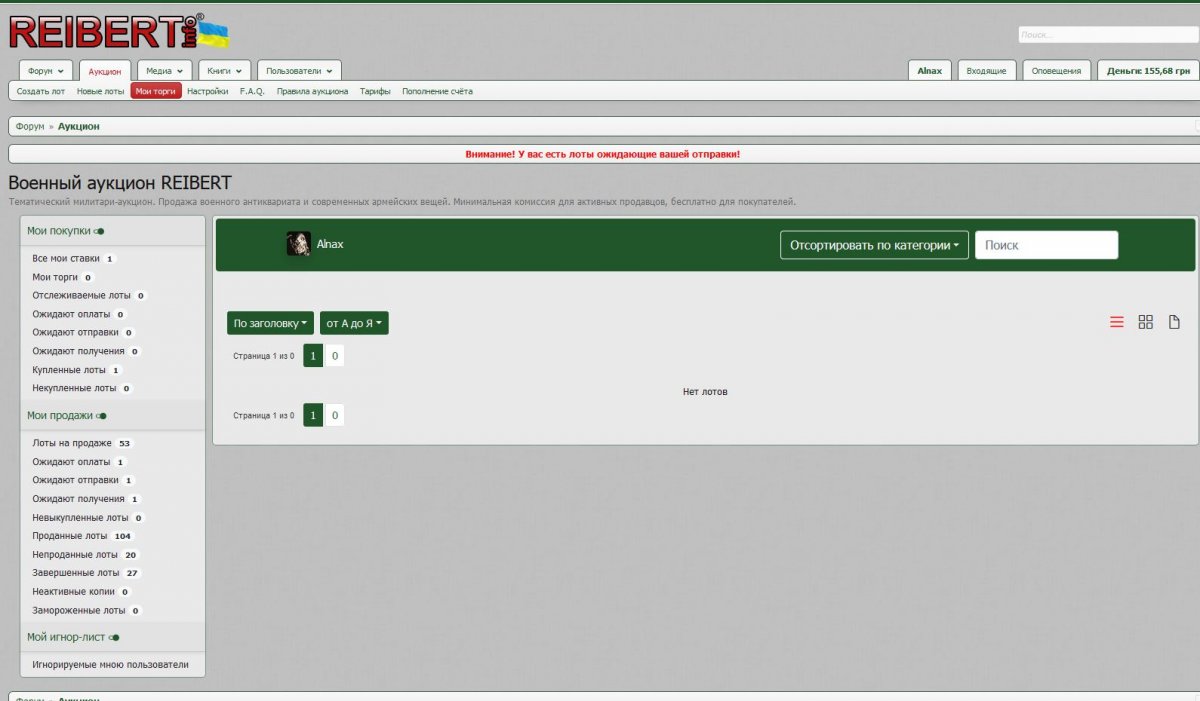Click the REIBERT logo
The width and height of the screenshot is (1200, 701).
point(119,31)
